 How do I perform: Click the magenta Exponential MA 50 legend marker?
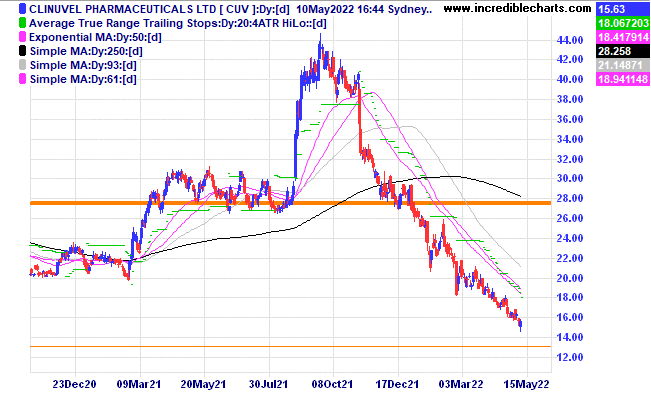coord(22,37)
